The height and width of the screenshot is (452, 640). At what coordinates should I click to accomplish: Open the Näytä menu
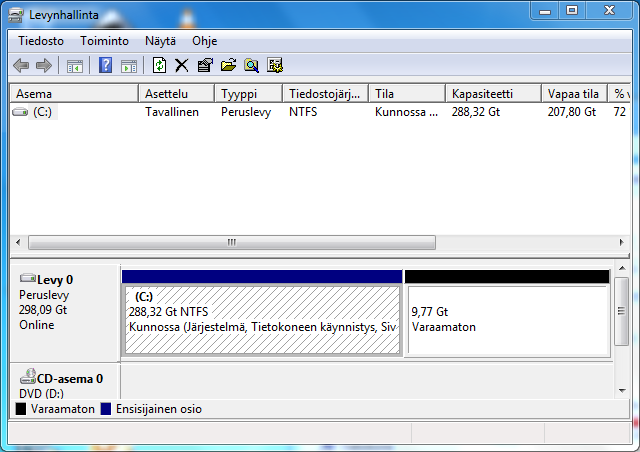coord(160,41)
